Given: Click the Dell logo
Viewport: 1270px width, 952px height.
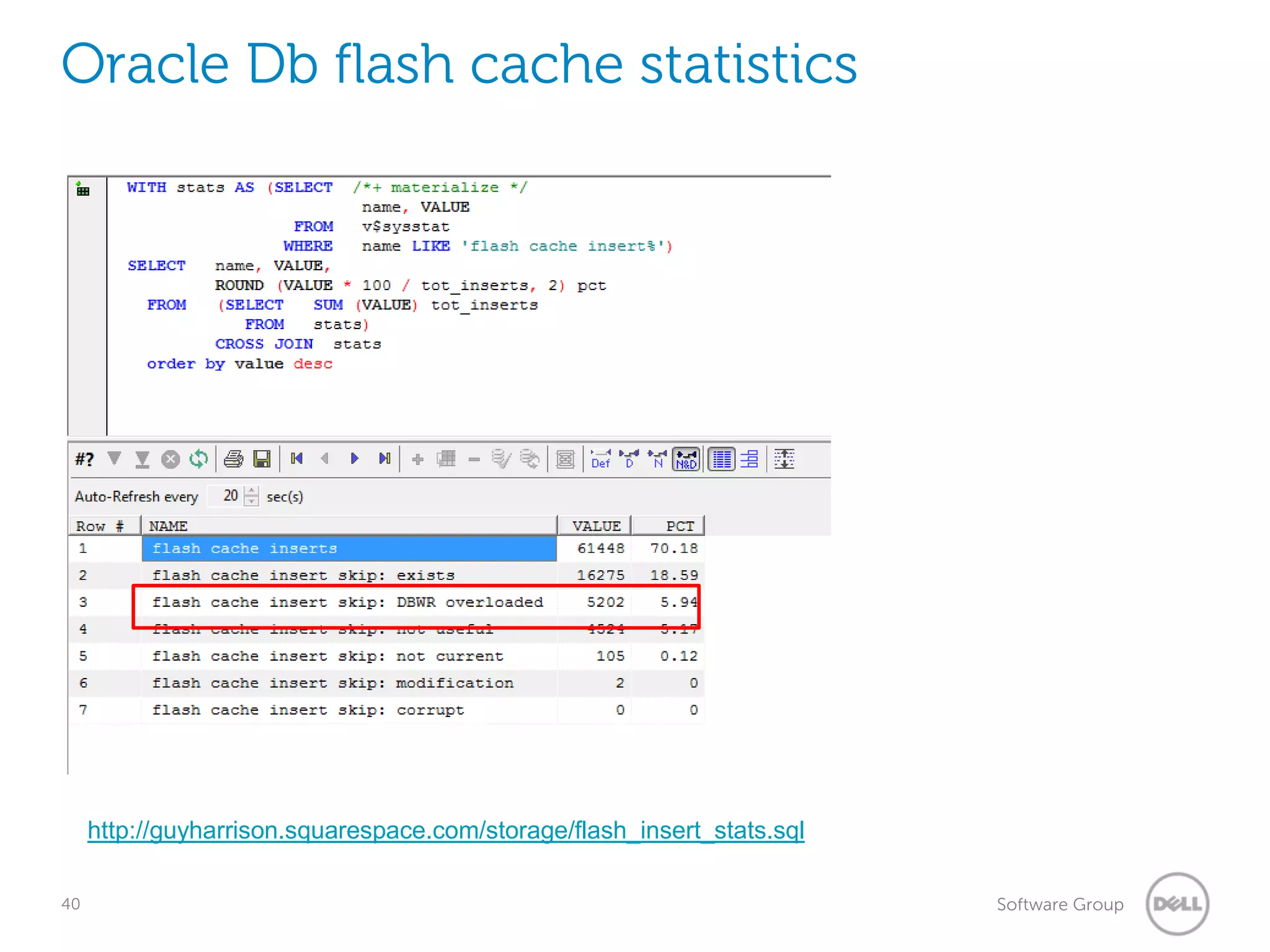Looking at the screenshot, I should tap(1177, 904).
